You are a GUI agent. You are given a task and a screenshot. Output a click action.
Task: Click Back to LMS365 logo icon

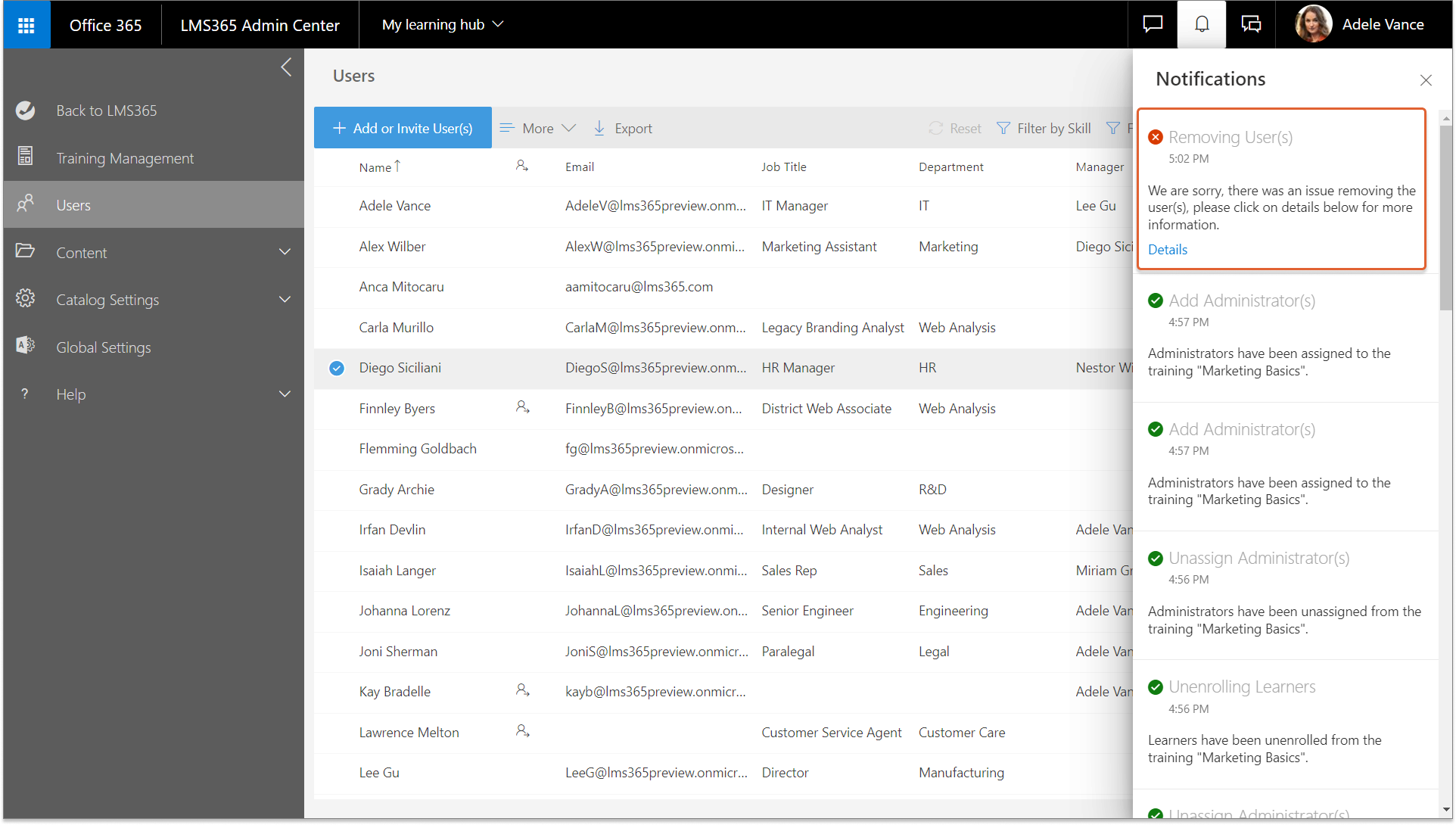point(26,111)
